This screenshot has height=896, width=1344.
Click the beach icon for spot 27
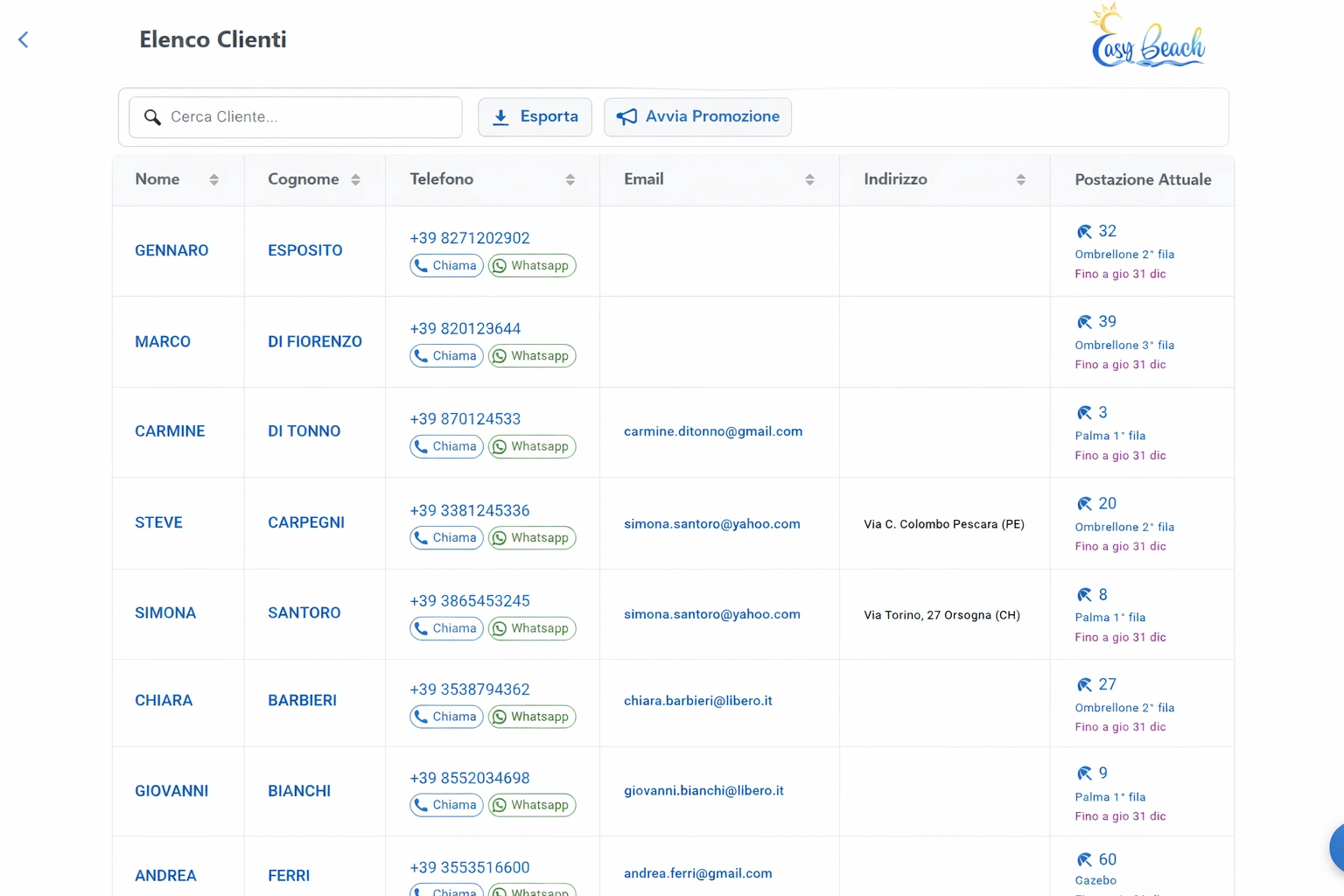click(x=1084, y=685)
